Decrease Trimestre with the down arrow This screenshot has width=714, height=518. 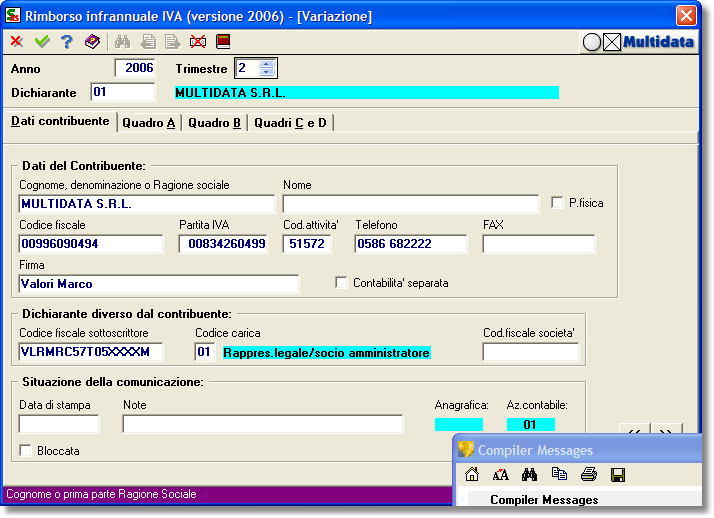click(266, 72)
